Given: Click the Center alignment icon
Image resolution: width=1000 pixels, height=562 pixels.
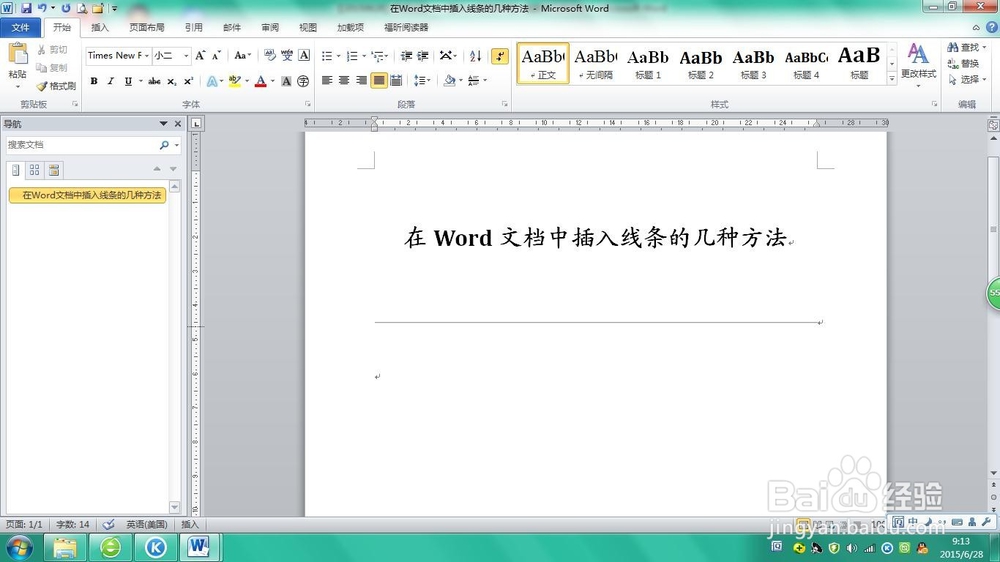Looking at the screenshot, I should [x=344, y=80].
